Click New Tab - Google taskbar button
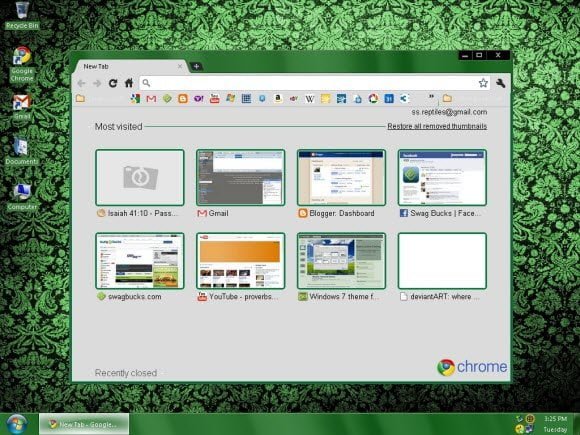 pyautogui.click(x=84, y=424)
